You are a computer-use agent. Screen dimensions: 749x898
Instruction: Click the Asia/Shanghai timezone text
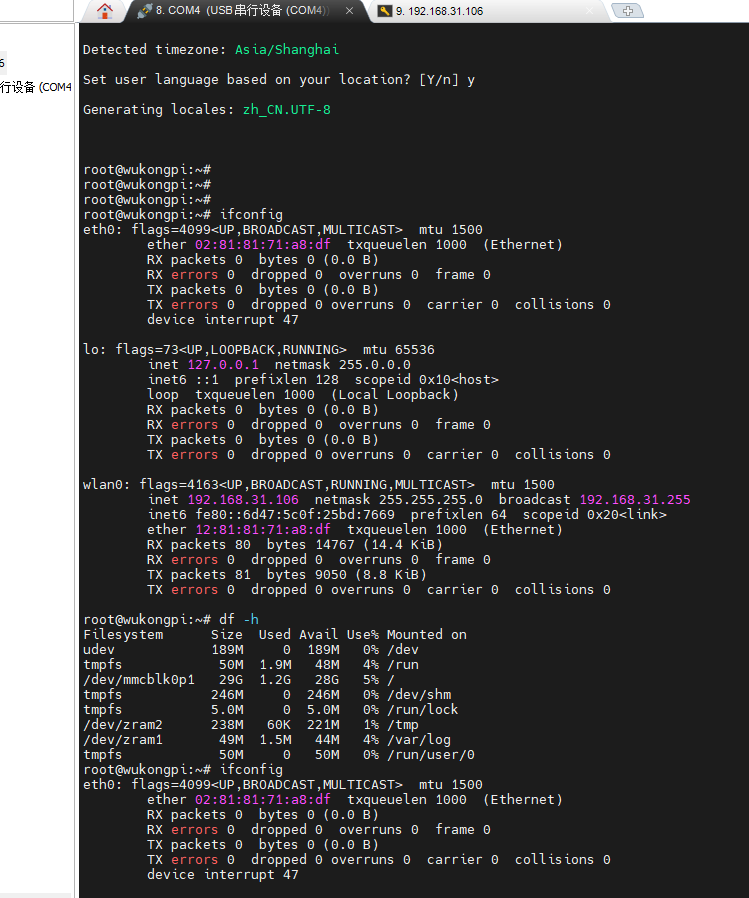(x=287, y=50)
